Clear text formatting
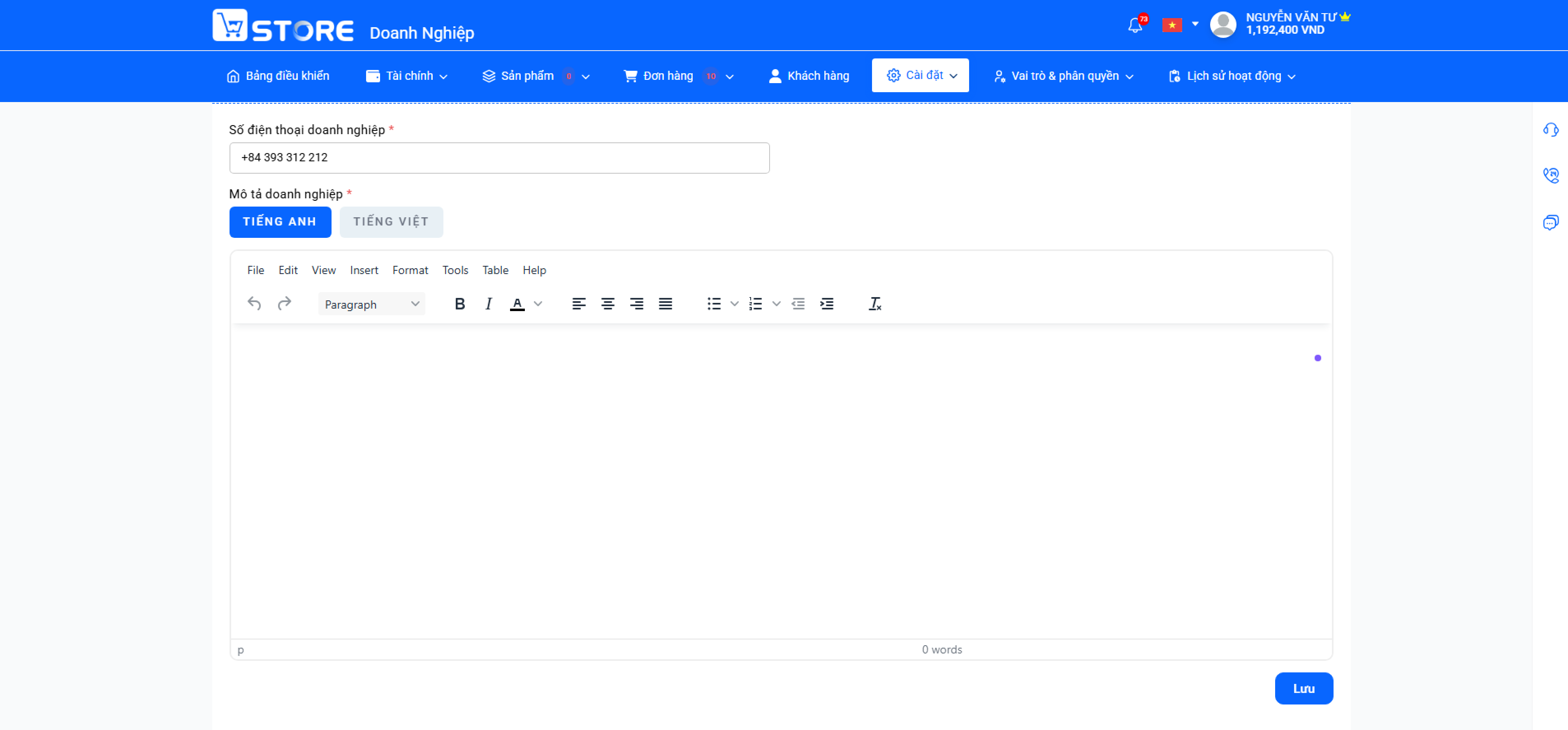 pyautogui.click(x=874, y=303)
